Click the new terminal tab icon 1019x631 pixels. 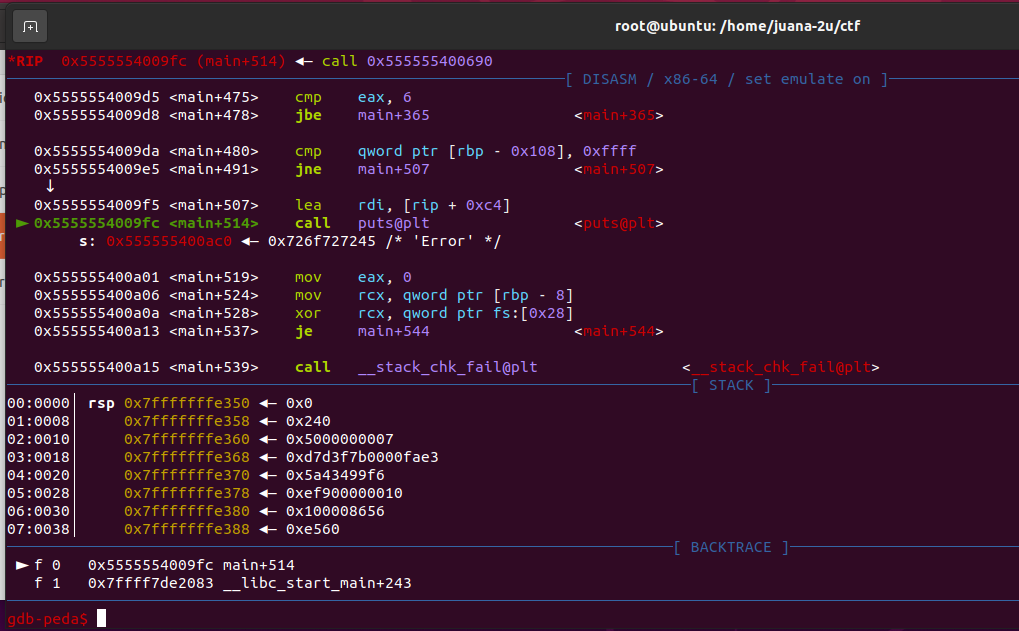tap(30, 26)
